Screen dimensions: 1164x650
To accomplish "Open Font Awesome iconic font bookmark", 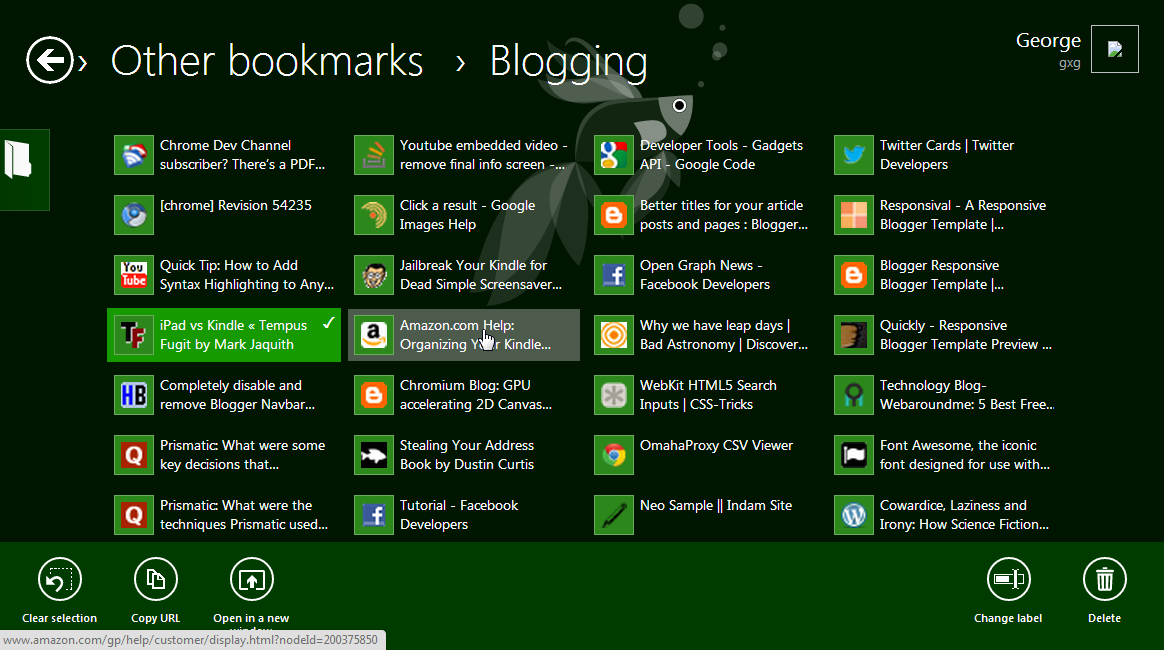I will pyautogui.click(x=957, y=455).
